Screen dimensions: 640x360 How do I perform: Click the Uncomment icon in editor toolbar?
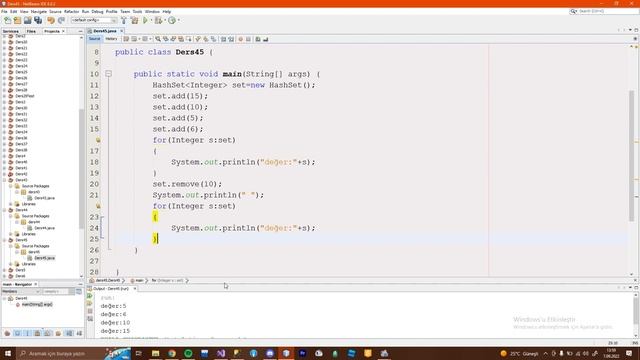[266, 39]
